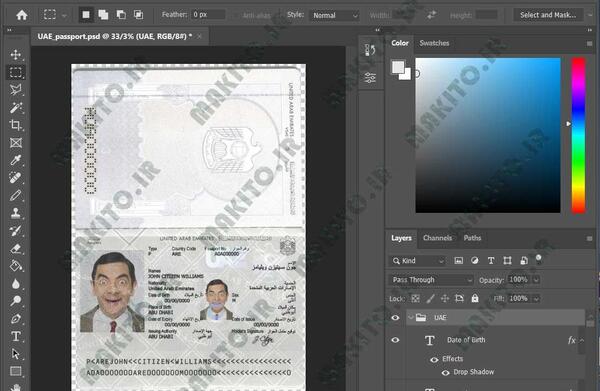The height and width of the screenshot is (391, 600).
Task: Open the Kind filter dropdown
Action: (418, 261)
